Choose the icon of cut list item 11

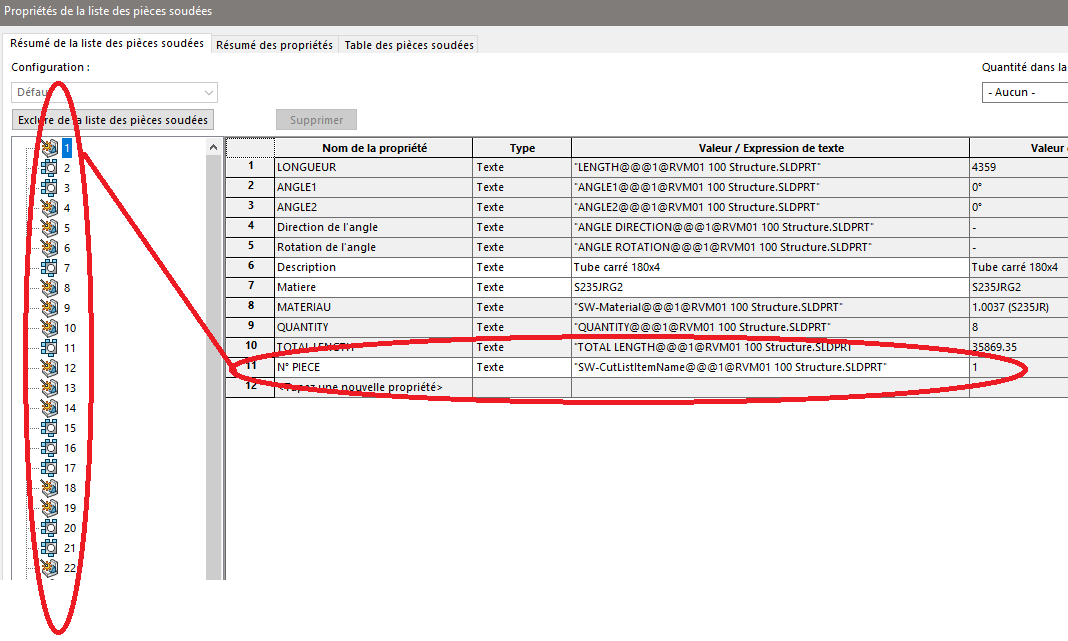point(49,348)
